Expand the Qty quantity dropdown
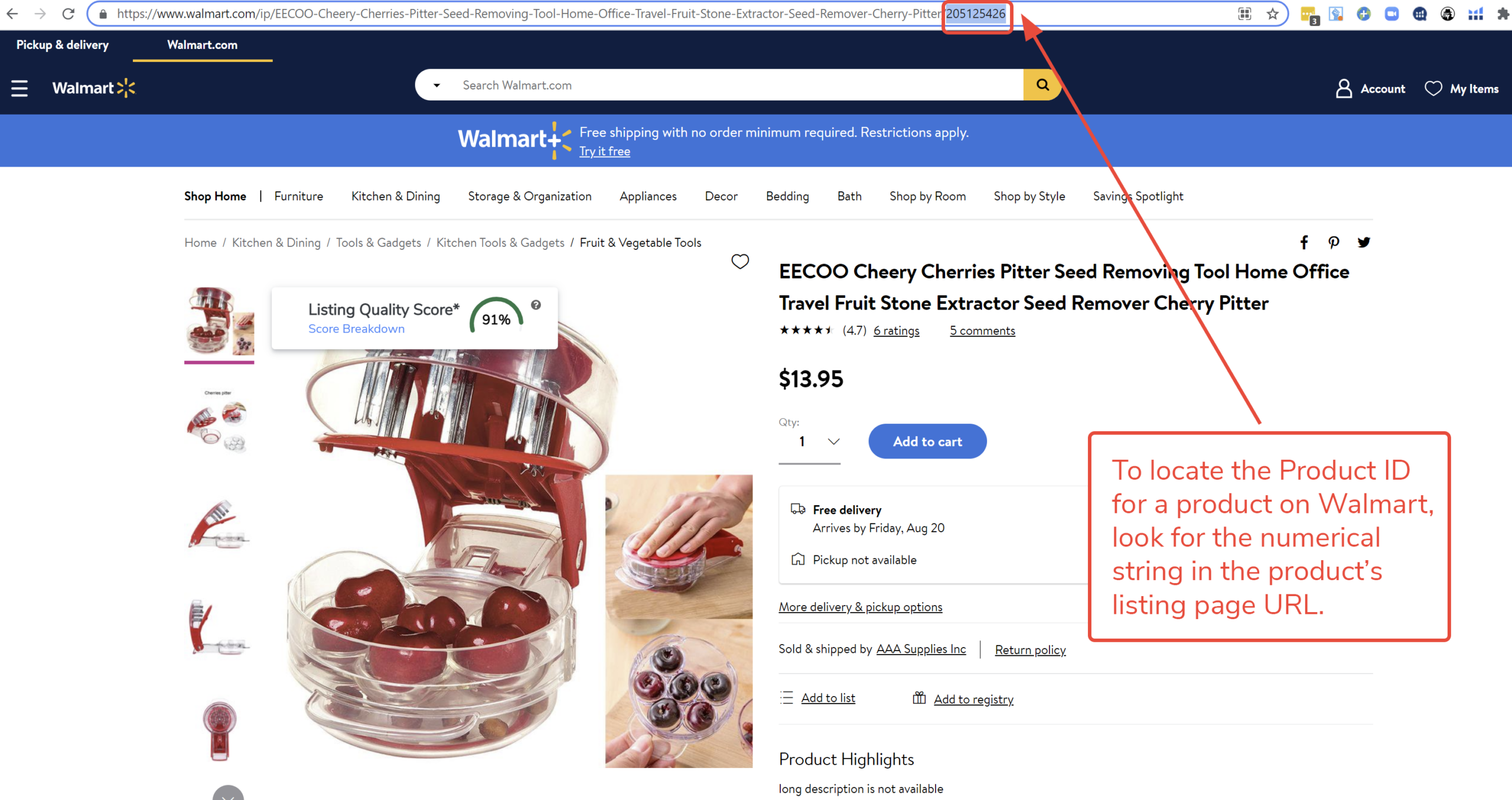The width and height of the screenshot is (1512, 800). [810, 441]
